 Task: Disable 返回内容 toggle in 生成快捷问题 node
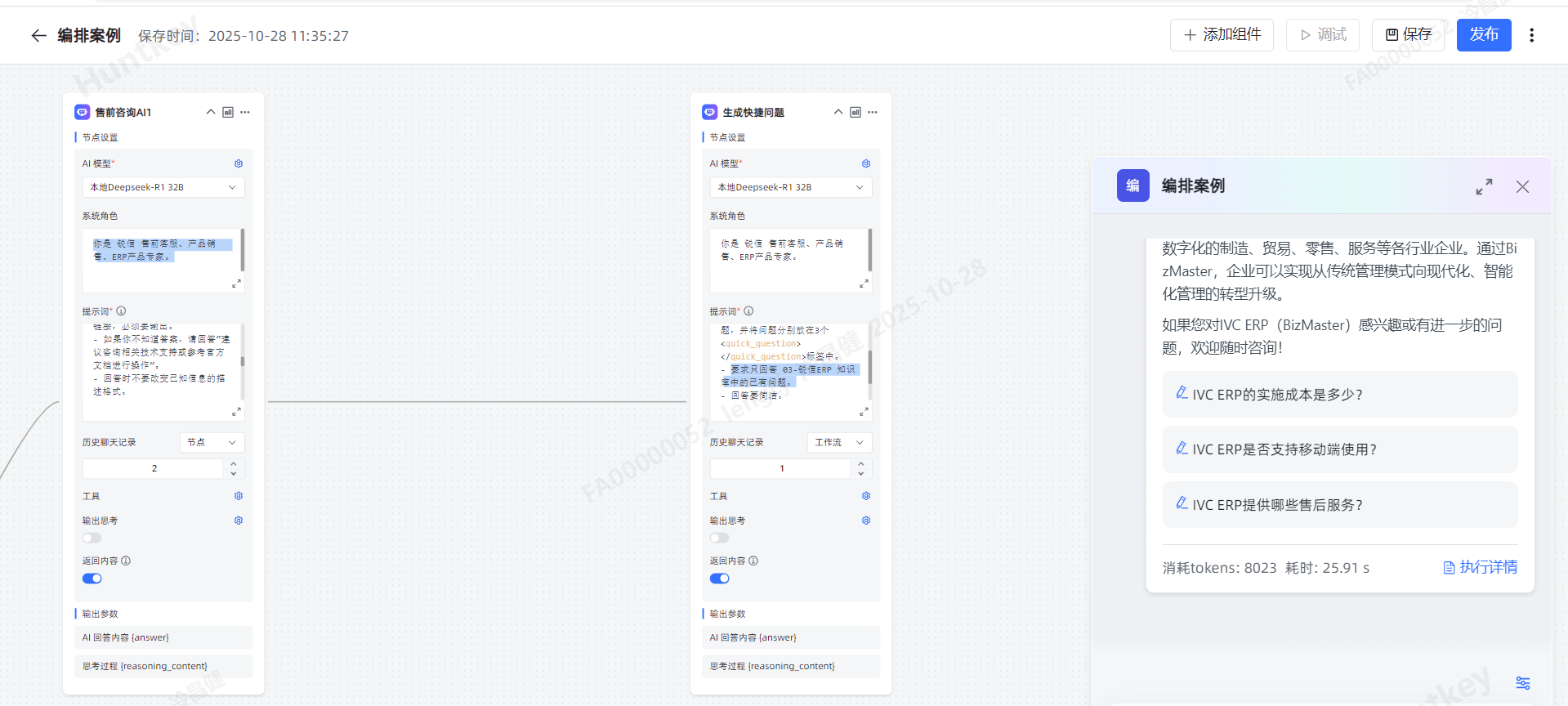[719, 579]
